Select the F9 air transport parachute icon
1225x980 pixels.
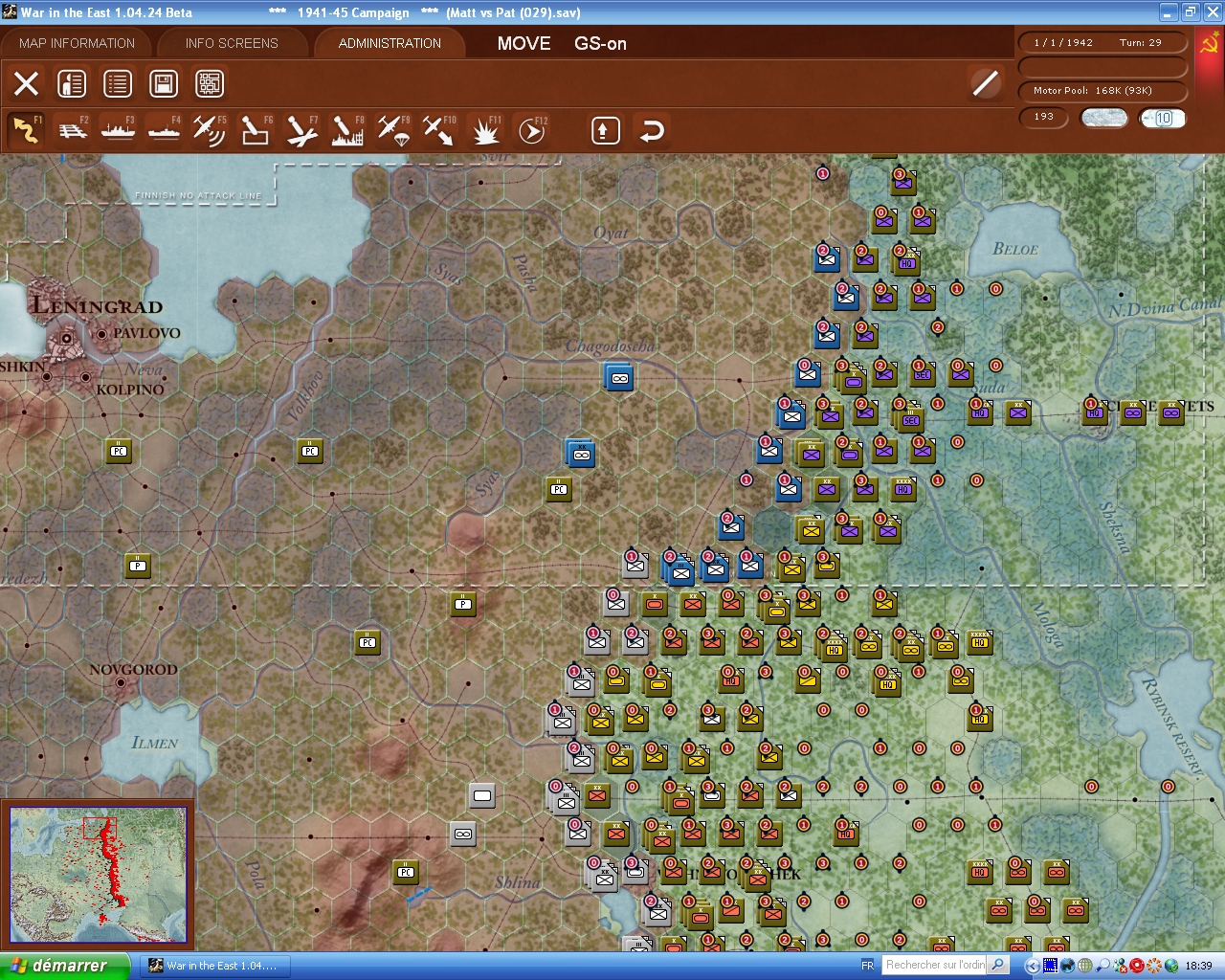click(393, 130)
